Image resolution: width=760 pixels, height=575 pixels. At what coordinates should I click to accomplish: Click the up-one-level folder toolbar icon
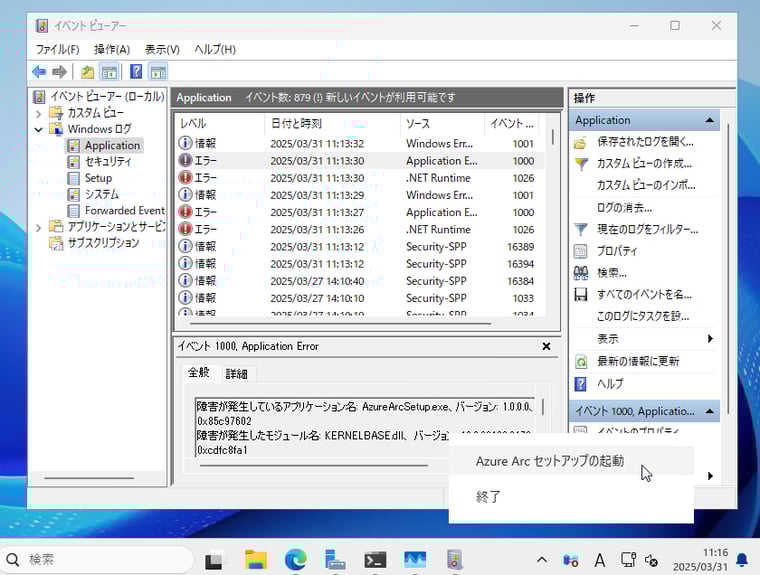[87, 72]
